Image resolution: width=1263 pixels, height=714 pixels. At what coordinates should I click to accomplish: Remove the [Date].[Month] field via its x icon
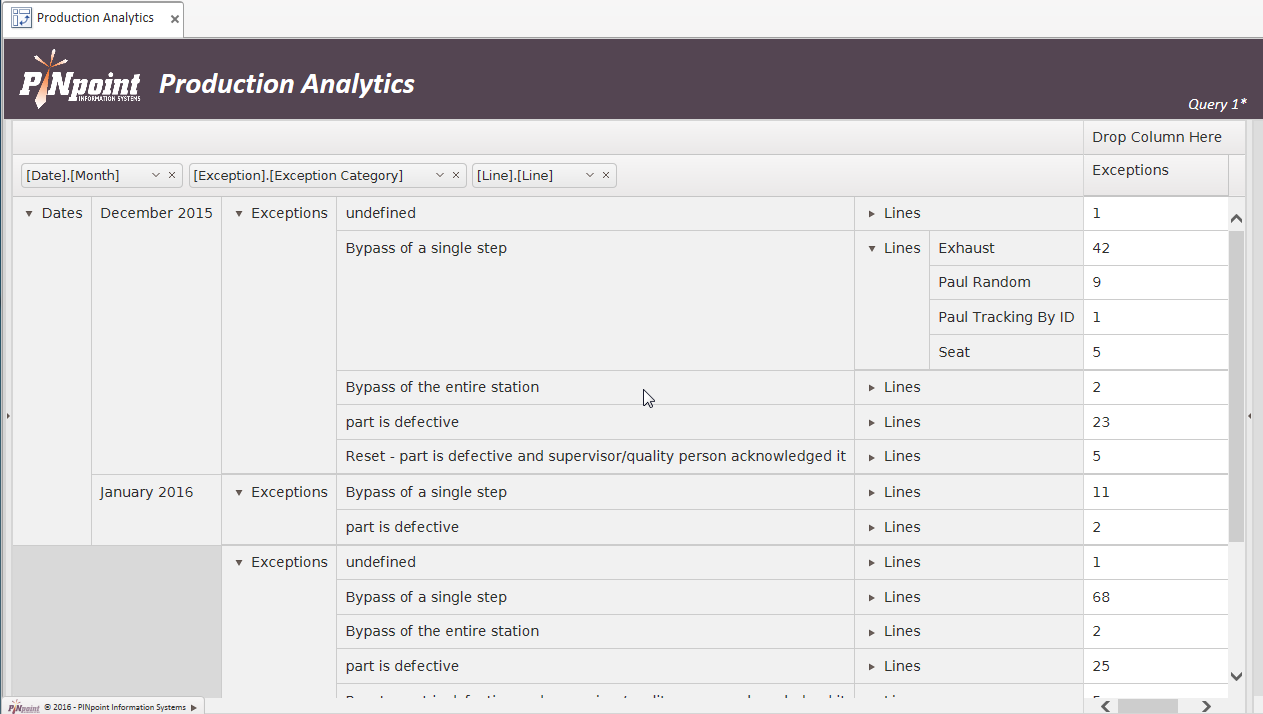[171, 175]
